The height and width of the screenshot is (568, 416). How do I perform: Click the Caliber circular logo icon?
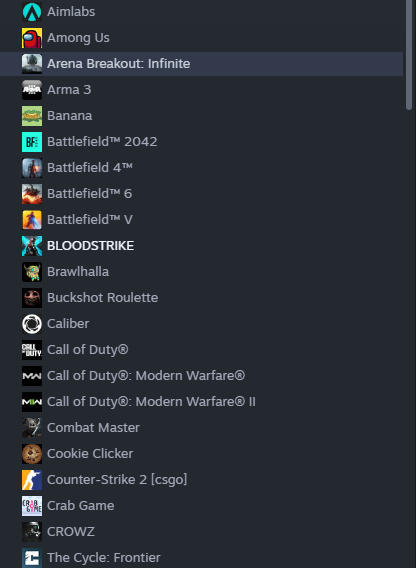(32, 324)
